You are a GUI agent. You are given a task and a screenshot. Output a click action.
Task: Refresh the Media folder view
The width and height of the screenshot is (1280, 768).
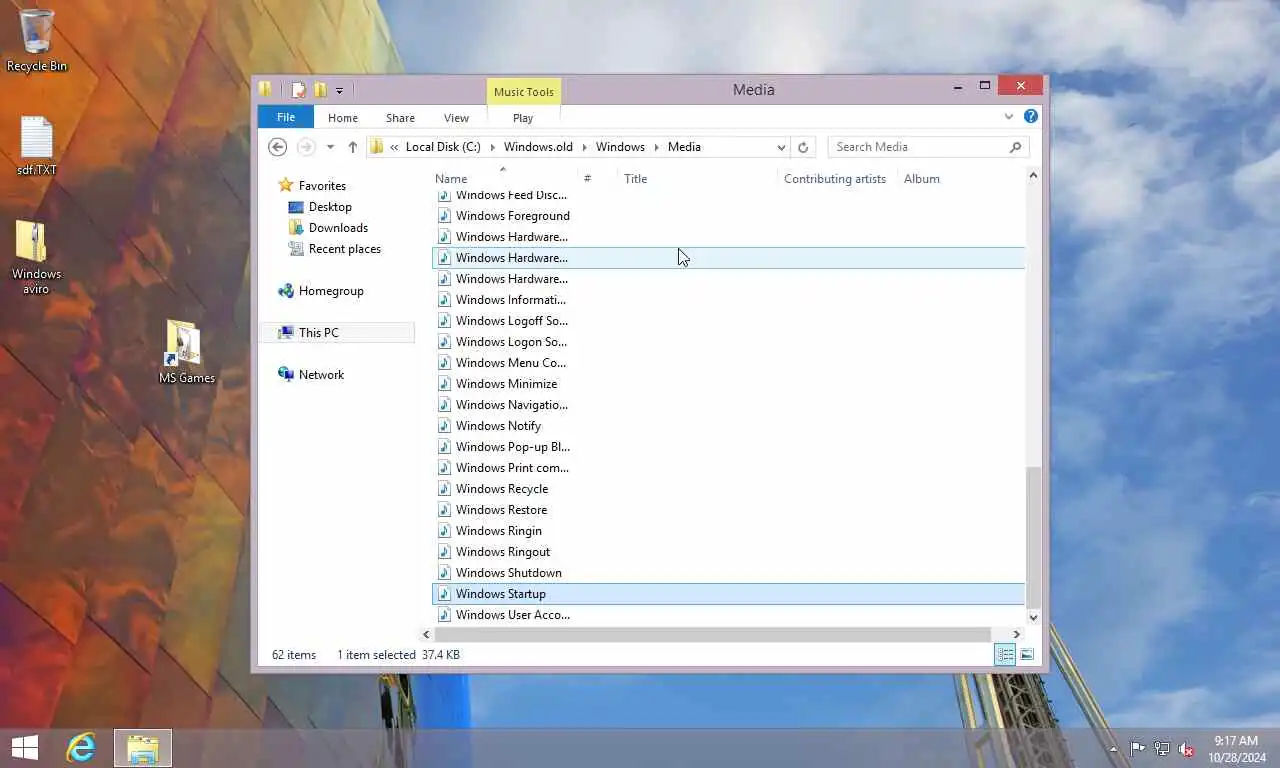click(802, 147)
